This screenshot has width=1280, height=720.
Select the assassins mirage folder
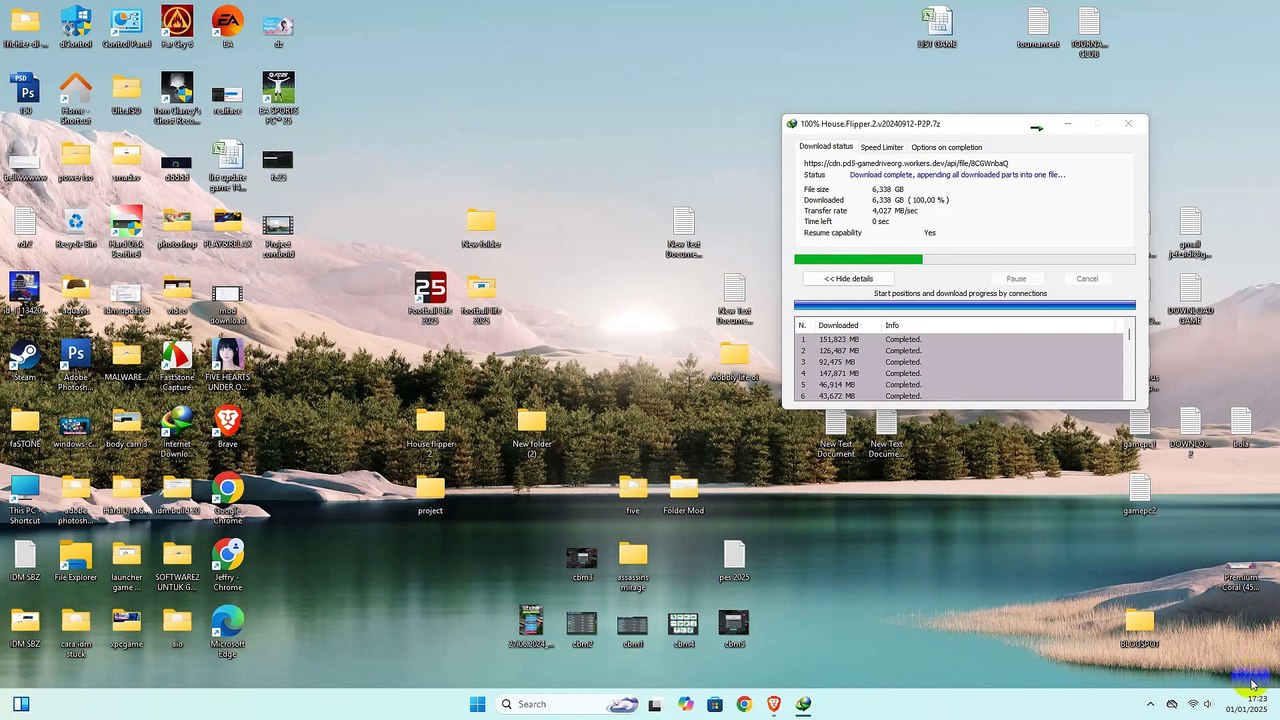(x=633, y=565)
